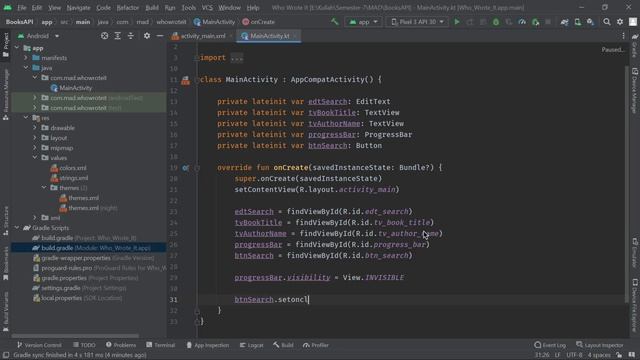
Task: Expand the layout folder
Action: click(35, 138)
